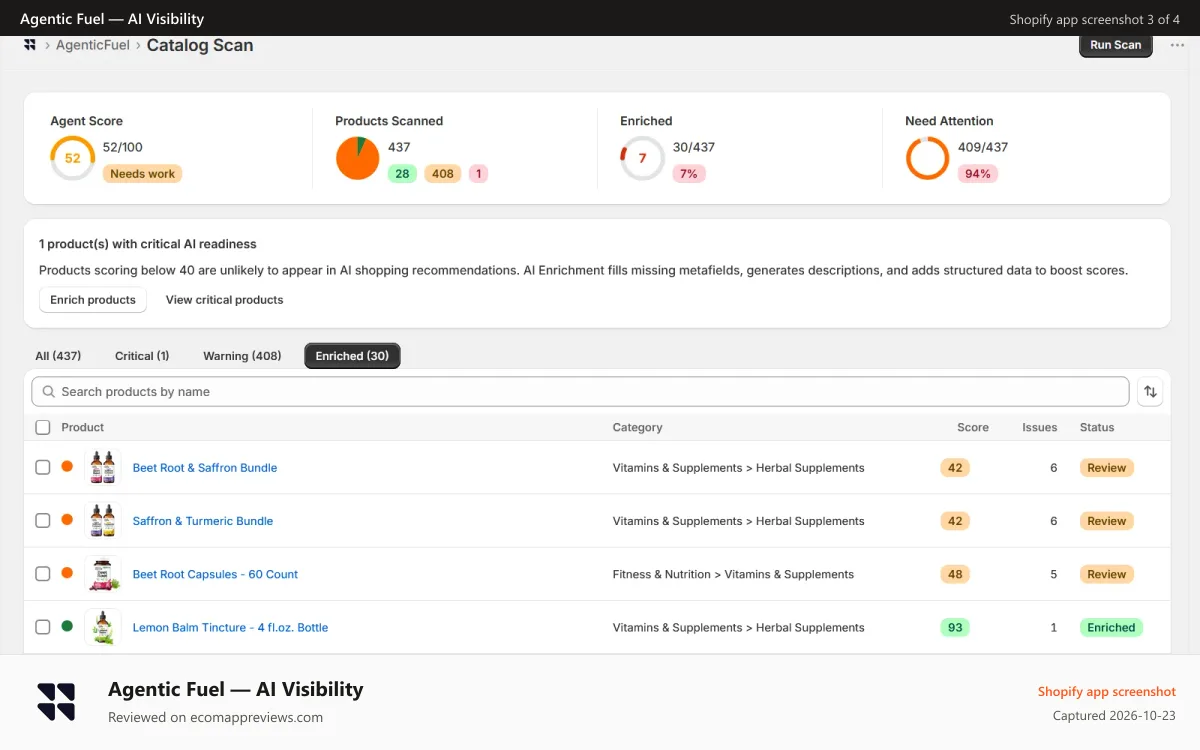Screen dimensions: 1200x750
Task: Open Lemon Balm Tincture product thumbnail
Action: tap(103, 627)
